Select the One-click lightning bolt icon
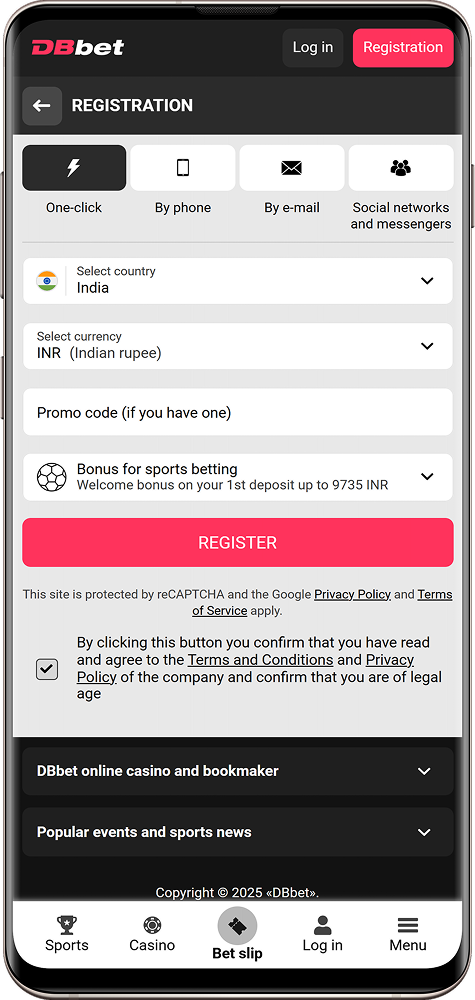 point(74,168)
